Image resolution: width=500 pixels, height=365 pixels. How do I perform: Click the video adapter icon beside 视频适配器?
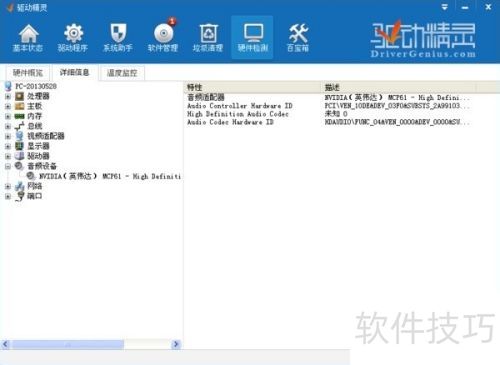pos(20,136)
